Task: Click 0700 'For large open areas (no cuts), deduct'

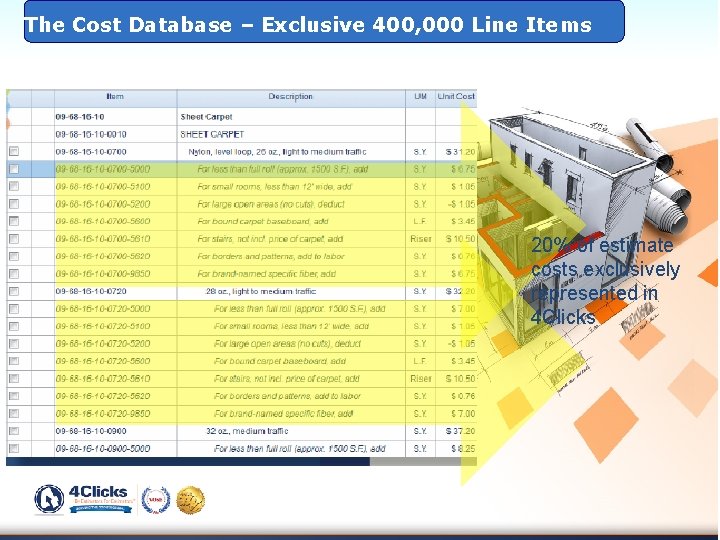Action: pyautogui.click(x=271, y=204)
